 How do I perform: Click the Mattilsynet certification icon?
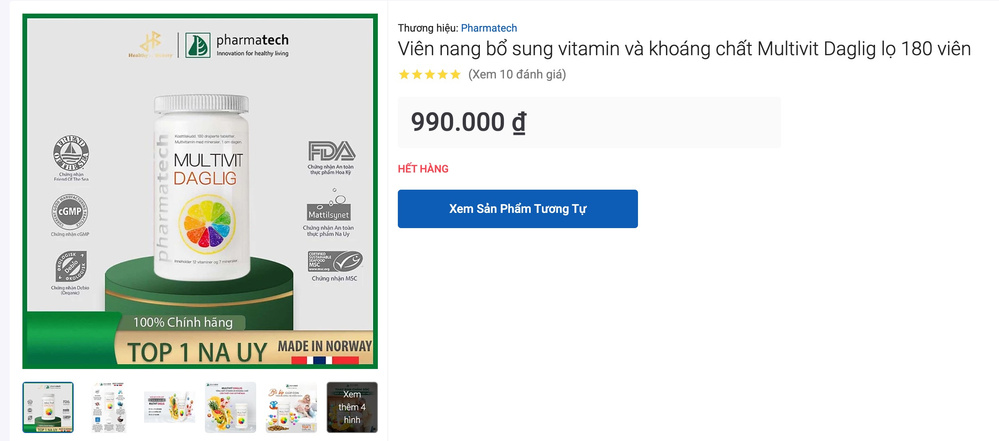pyautogui.click(x=329, y=205)
